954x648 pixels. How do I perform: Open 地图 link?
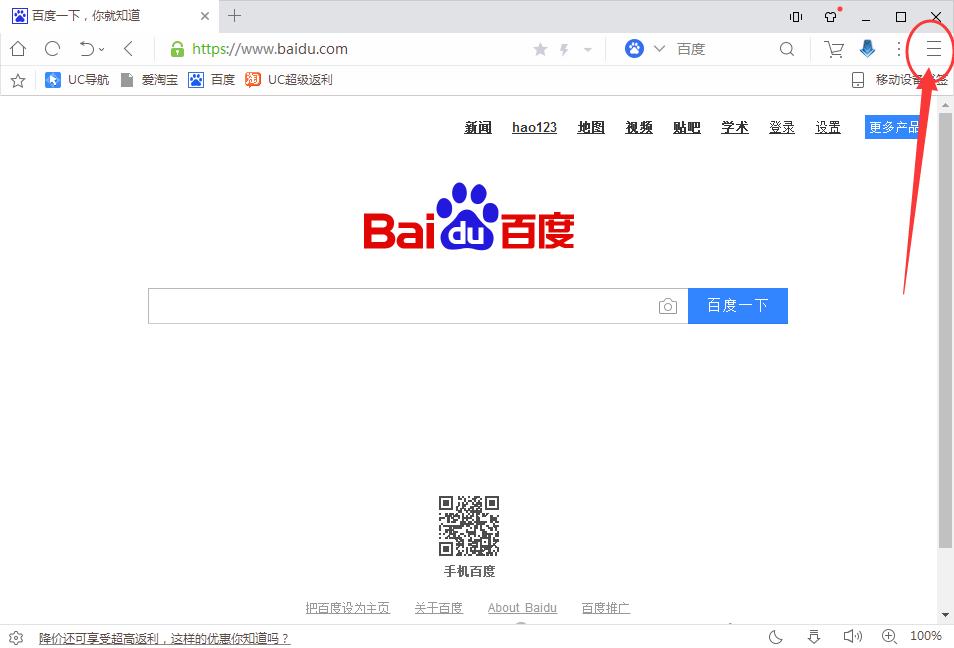tap(591, 127)
